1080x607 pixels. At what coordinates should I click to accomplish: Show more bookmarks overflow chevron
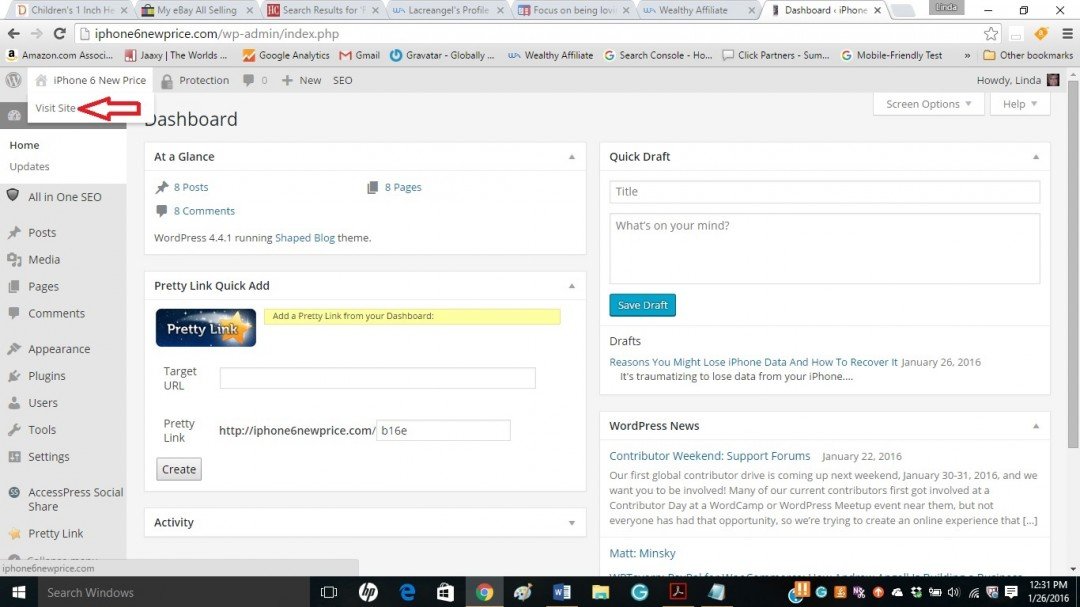(967, 55)
